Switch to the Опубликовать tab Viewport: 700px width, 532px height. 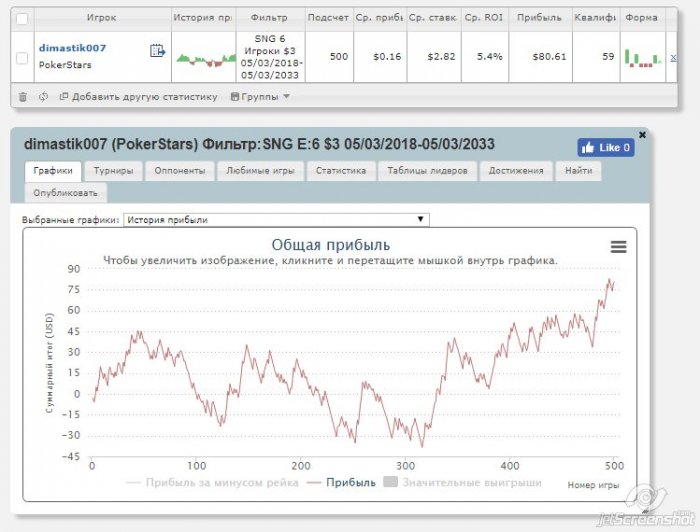66,193
